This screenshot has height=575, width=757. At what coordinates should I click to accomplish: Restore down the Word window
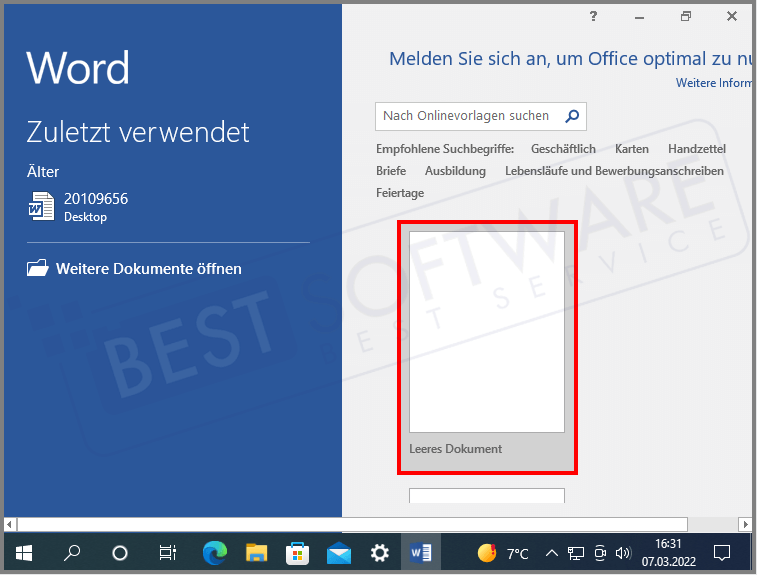(x=686, y=16)
